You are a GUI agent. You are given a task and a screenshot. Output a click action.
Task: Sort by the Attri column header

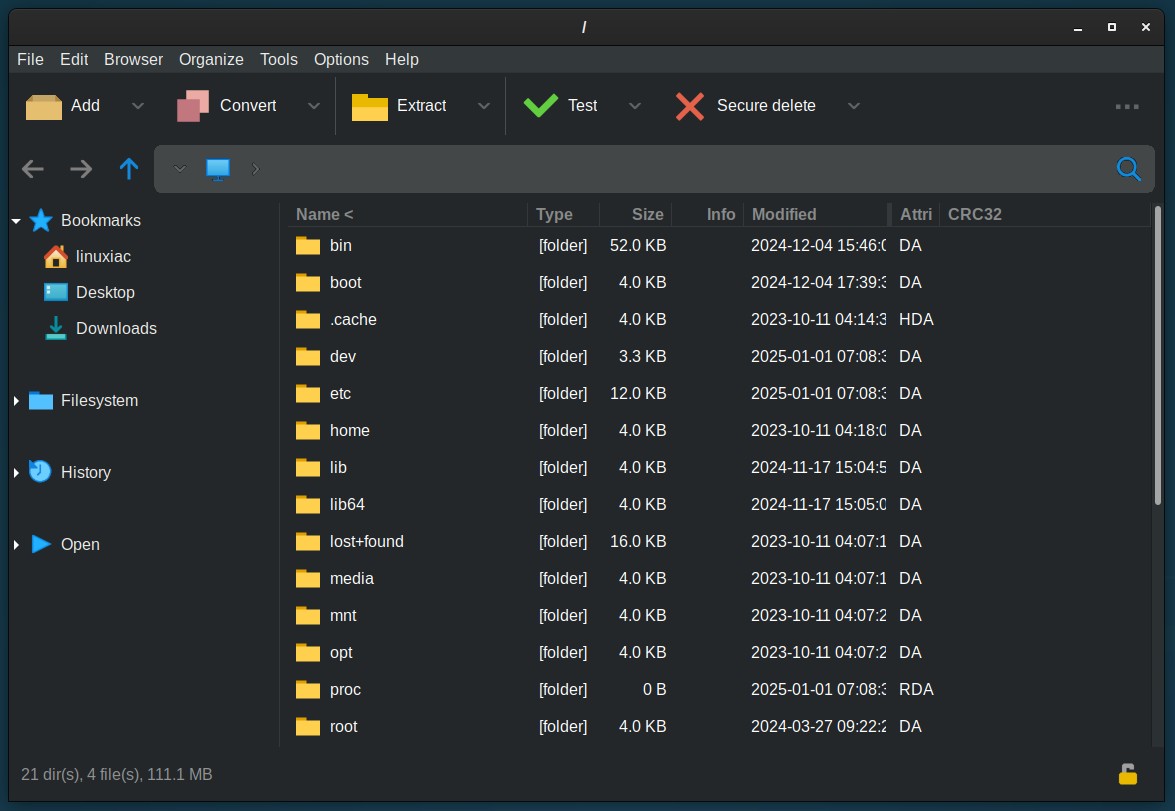(x=915, y=214)
